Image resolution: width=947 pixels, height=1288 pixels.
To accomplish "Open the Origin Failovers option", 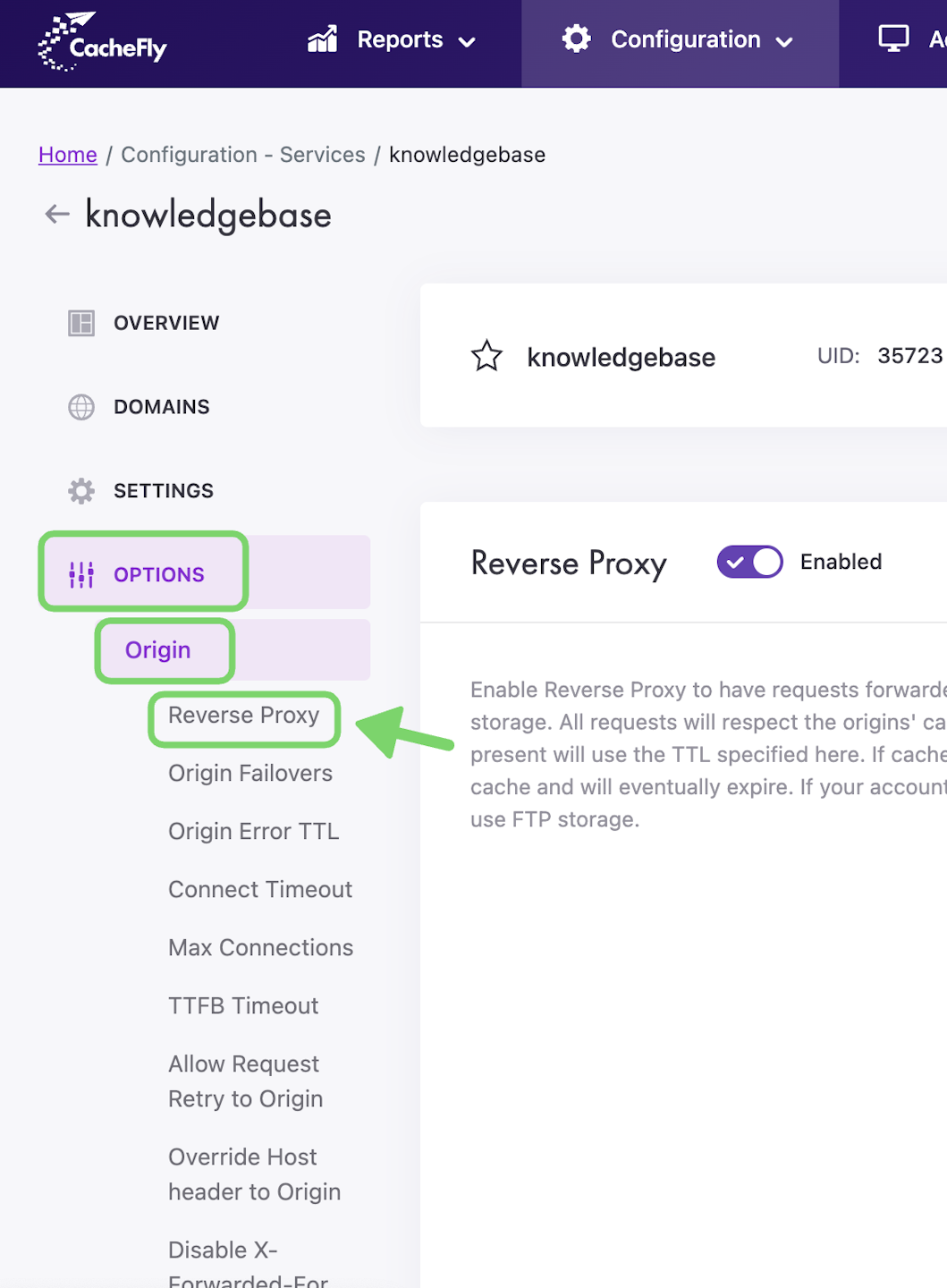I will click(x=250, y=774).
